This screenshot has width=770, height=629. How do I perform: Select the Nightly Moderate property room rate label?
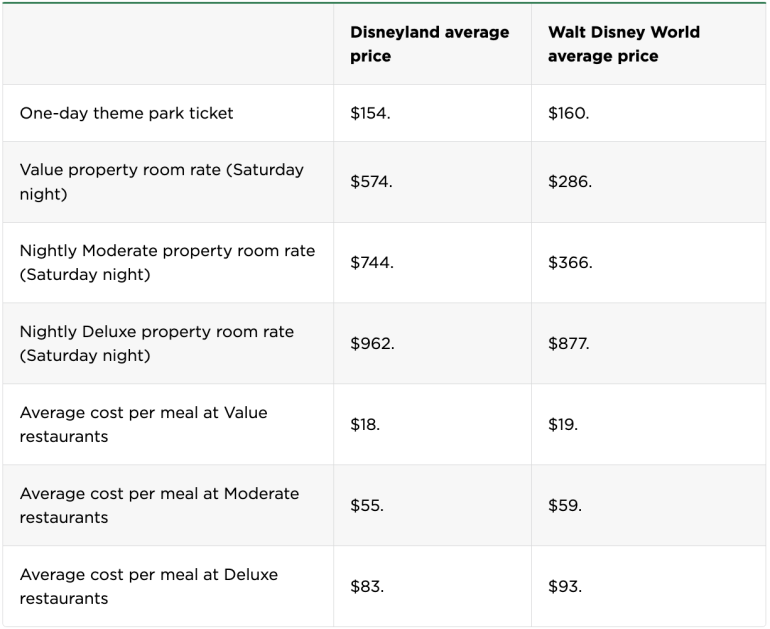coord(167,263)
